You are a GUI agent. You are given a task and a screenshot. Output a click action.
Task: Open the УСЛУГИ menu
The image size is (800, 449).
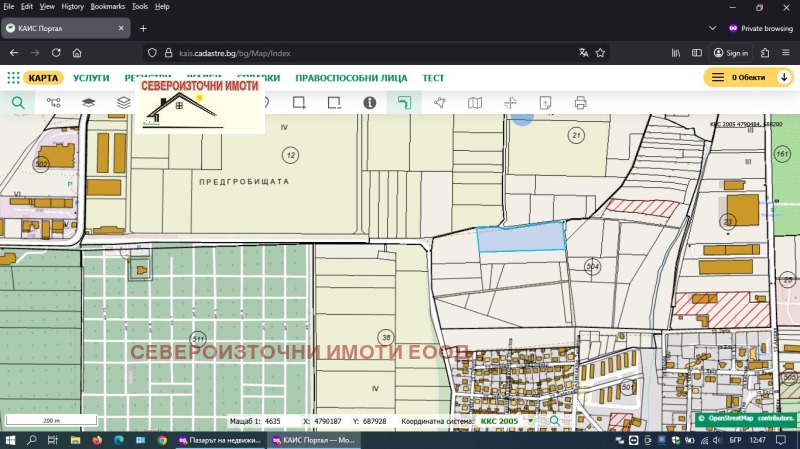(91, 77)
